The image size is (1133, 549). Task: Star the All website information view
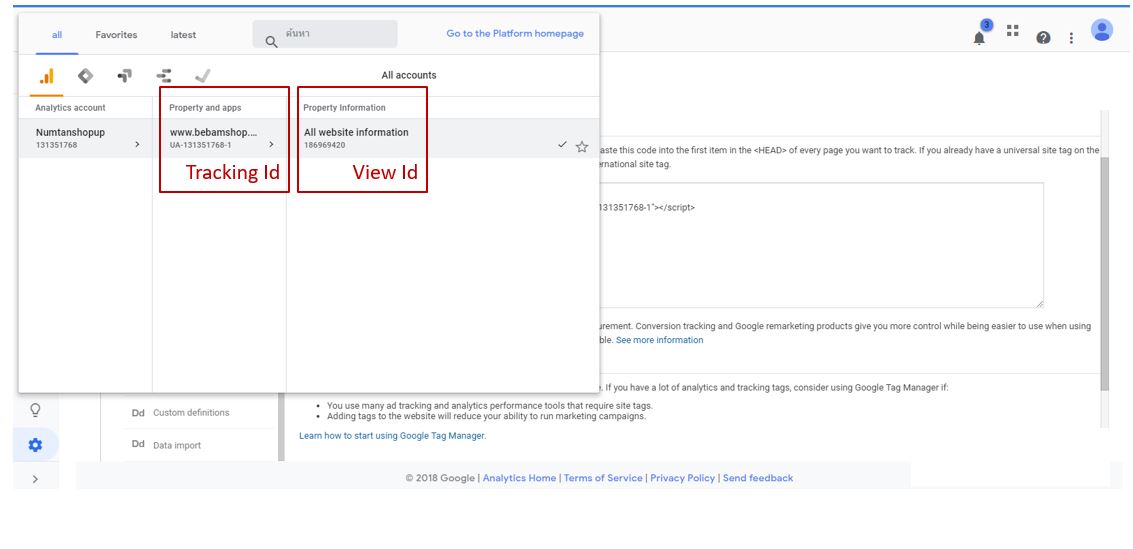[x=582, y=147]
